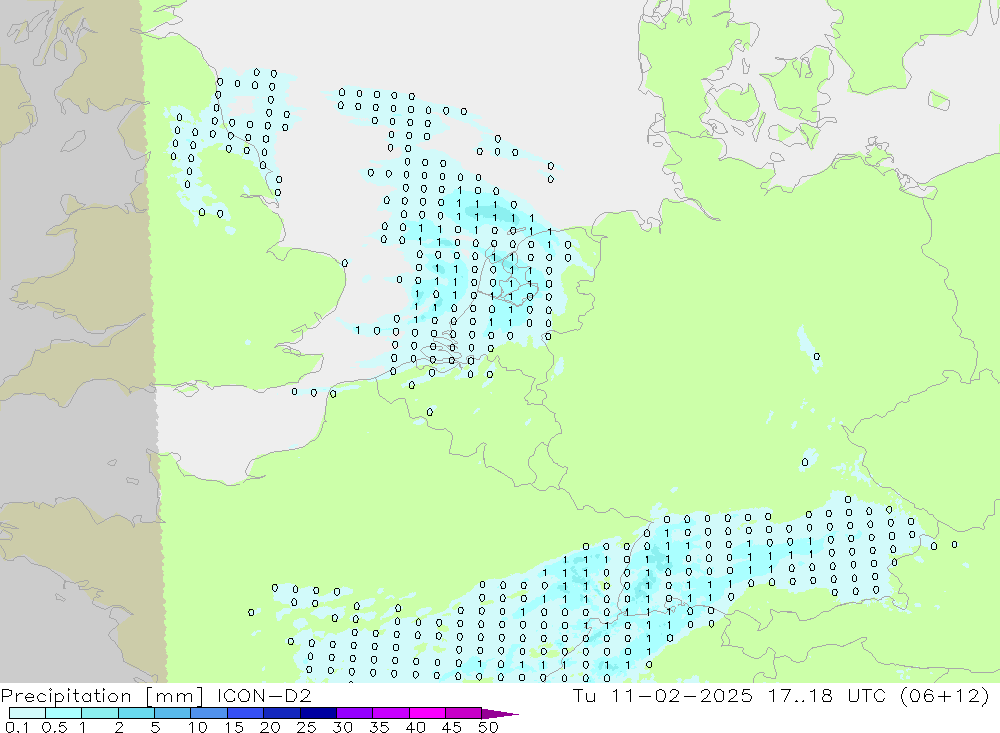Viewport: 1000px width, 733px height.
Task: Click the 15–20 mm legend color box
Action: [x=246, y=713]
